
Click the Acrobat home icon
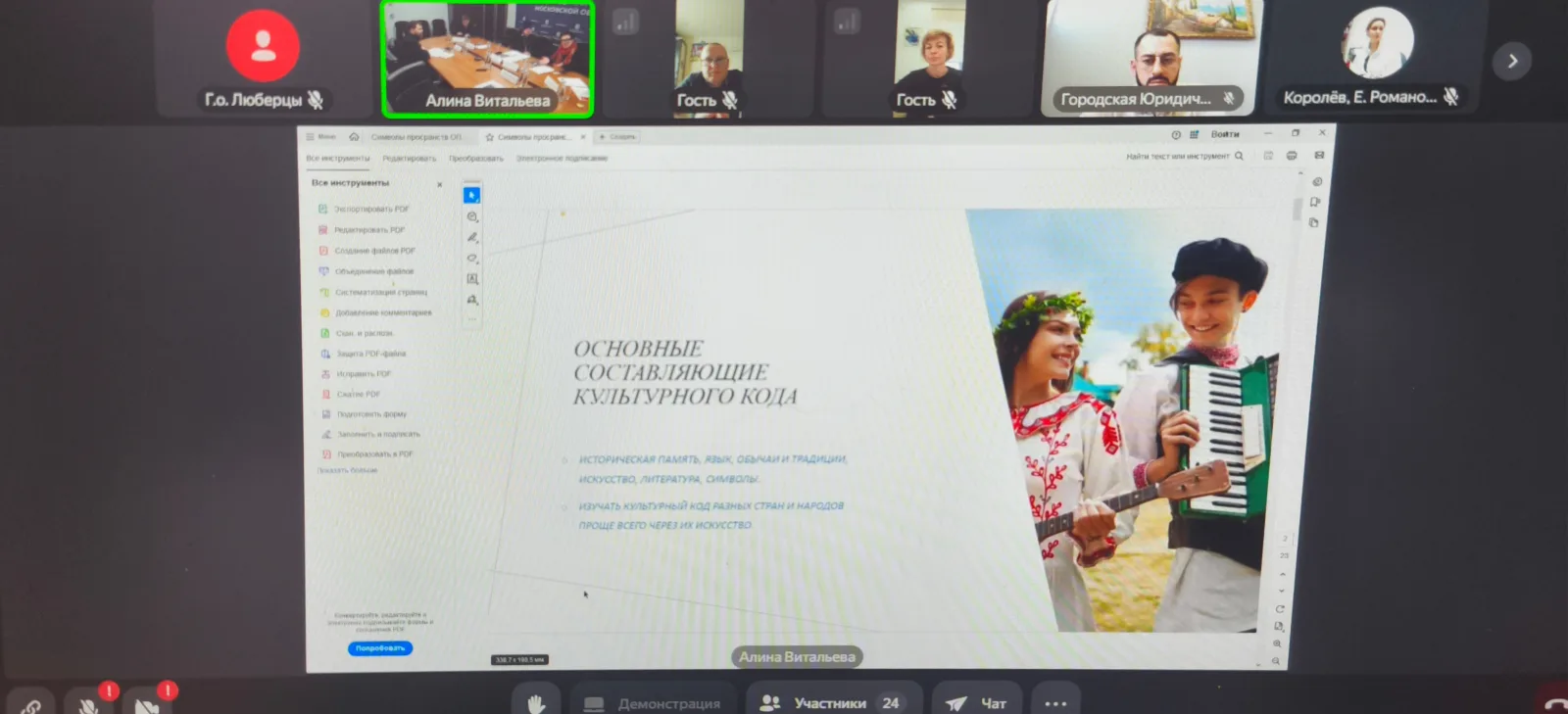click(x=354, y=137)
